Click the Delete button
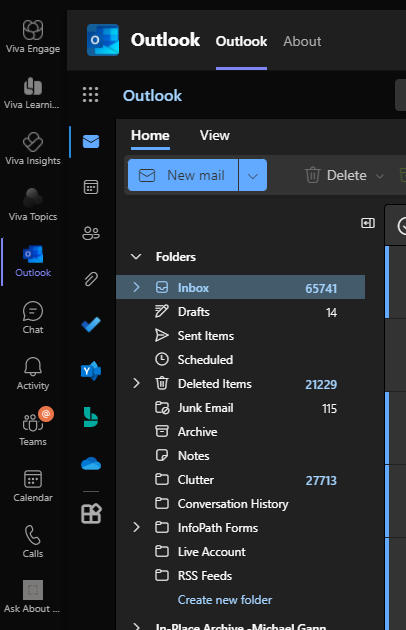406x630 pixels. (336, 176)
